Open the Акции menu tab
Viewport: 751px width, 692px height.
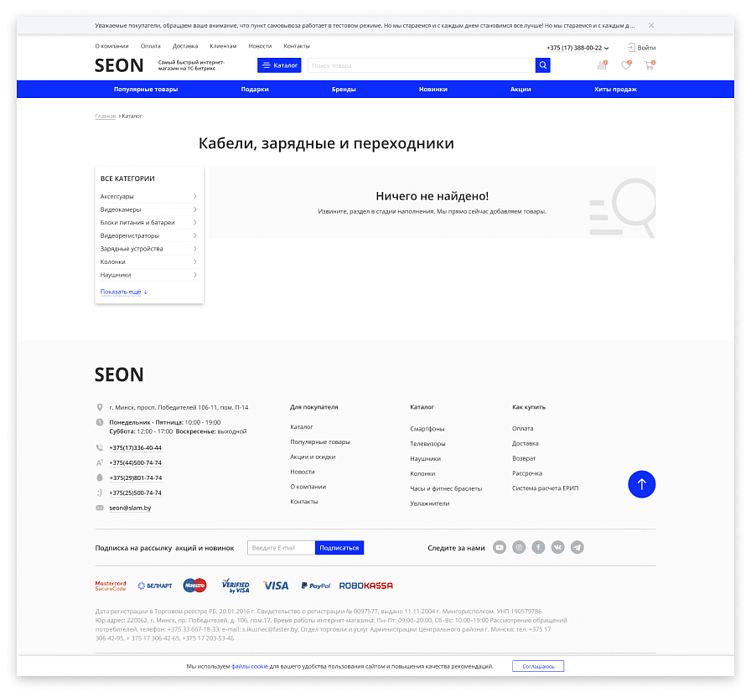521,89
